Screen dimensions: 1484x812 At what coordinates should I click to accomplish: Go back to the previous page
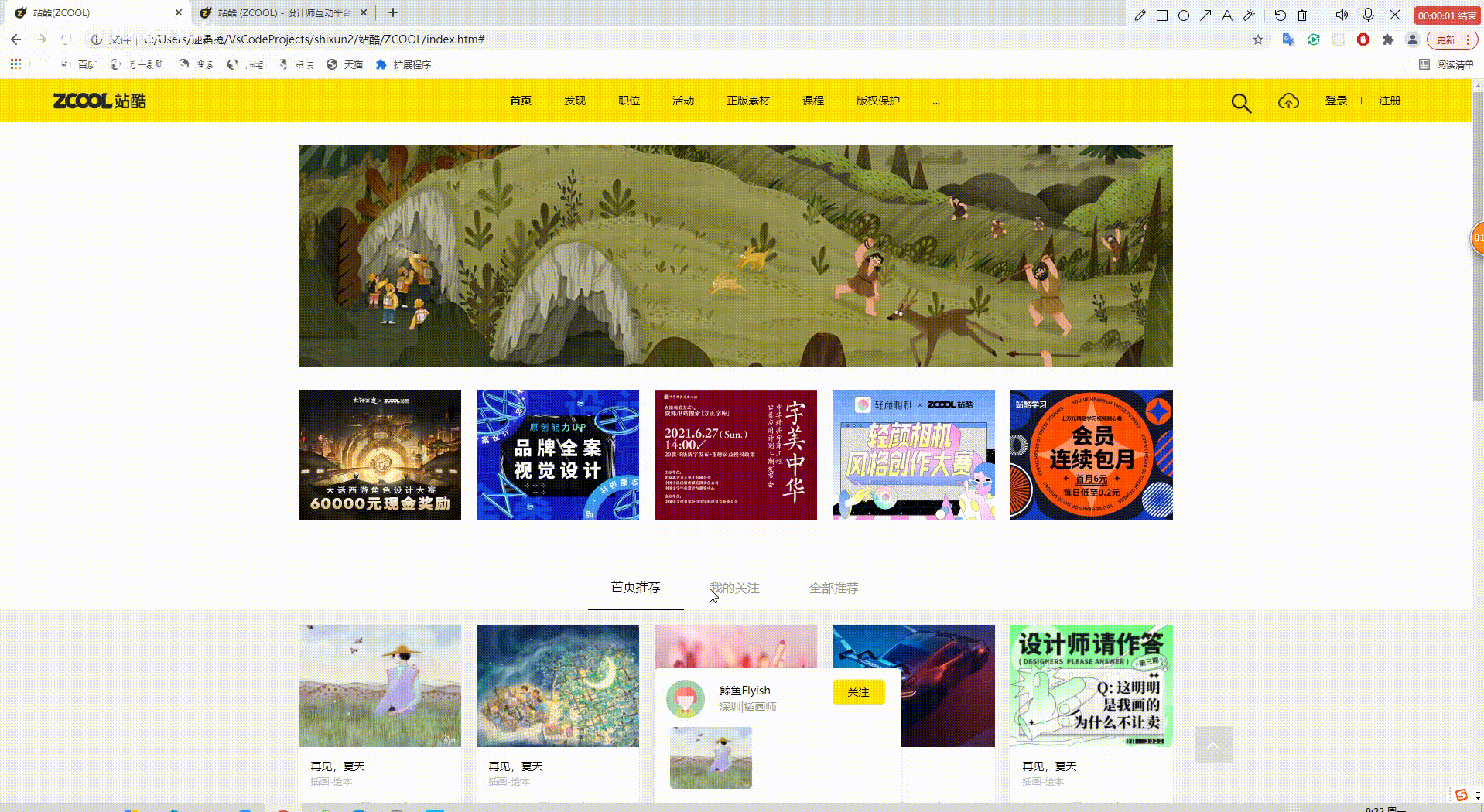[16, 39]
